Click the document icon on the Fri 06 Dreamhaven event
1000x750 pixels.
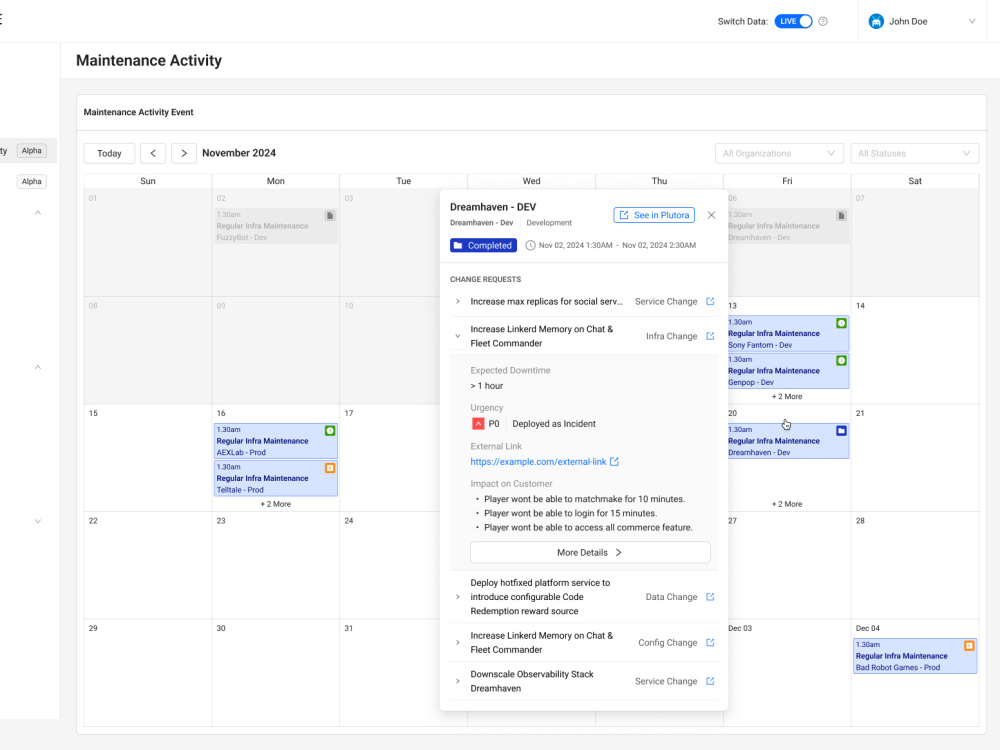click(x=841, y=216)
